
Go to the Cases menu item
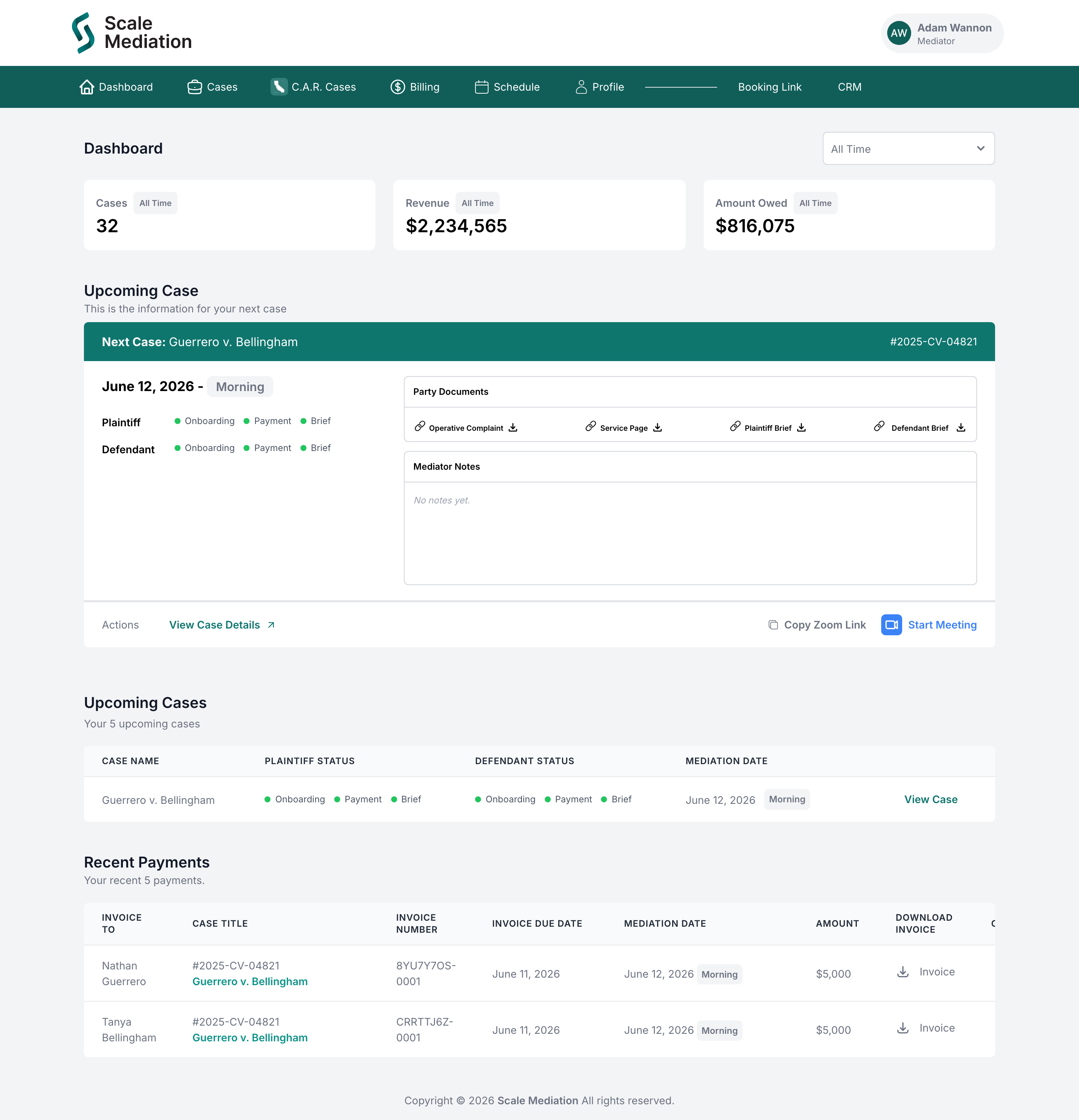pyautogui.click(x=212, y=87)
